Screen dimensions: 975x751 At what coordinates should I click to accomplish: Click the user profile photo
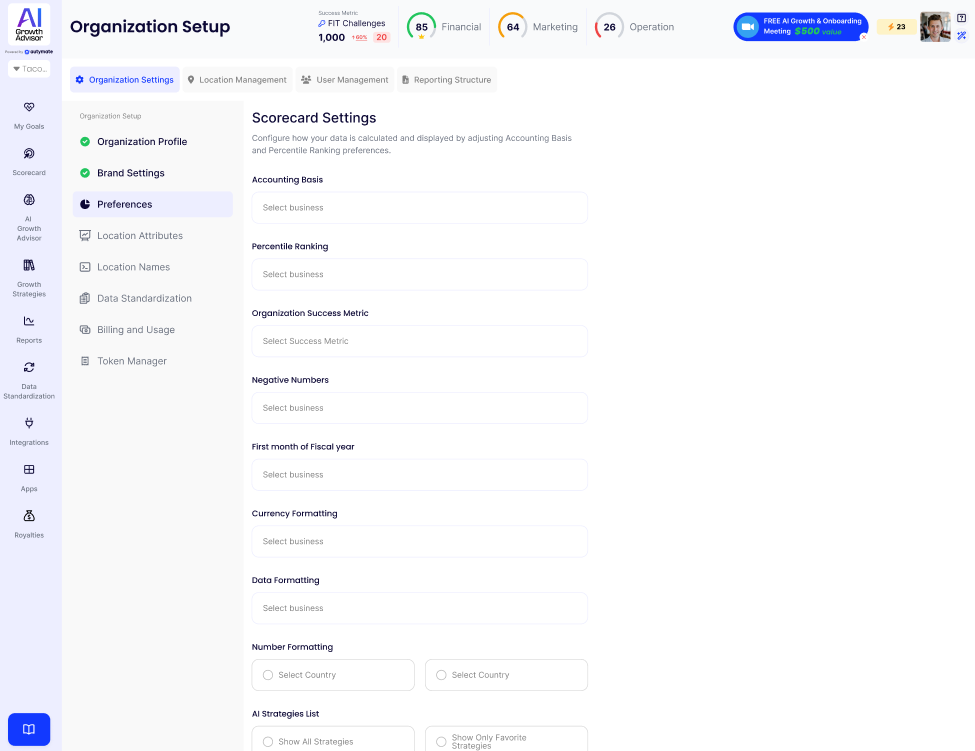click(x=935, y=27)
